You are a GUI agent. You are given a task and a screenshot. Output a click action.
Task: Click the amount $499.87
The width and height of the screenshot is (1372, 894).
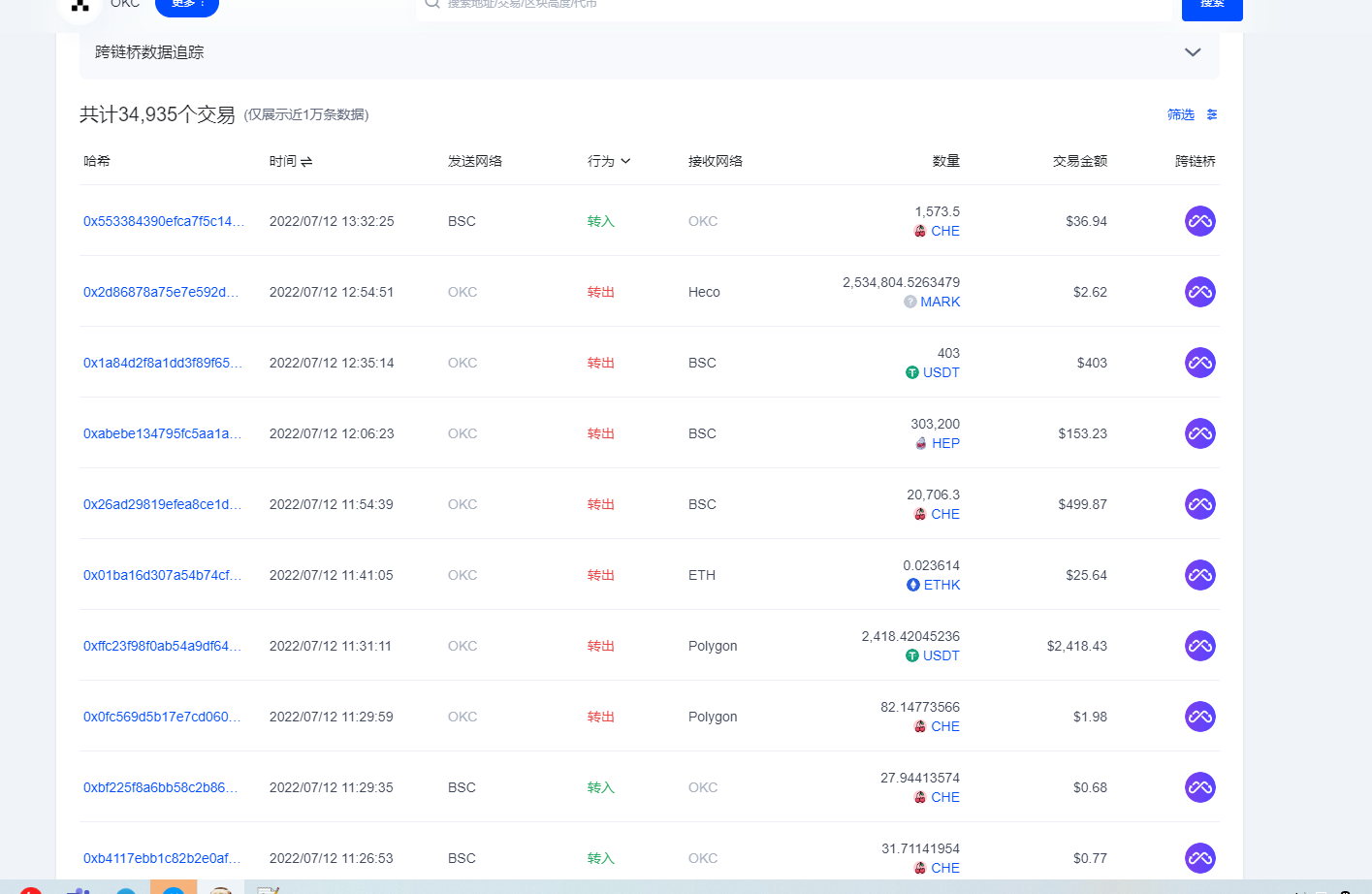click(1082, 504)
